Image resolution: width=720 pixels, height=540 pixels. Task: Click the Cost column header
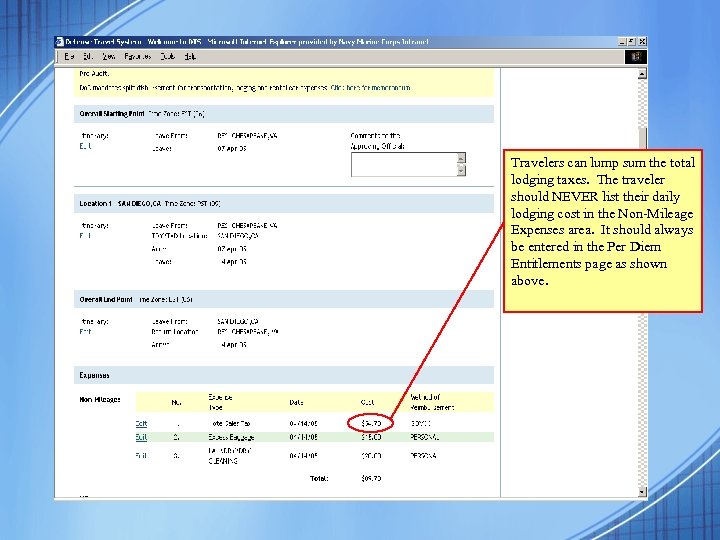[367, 402]
